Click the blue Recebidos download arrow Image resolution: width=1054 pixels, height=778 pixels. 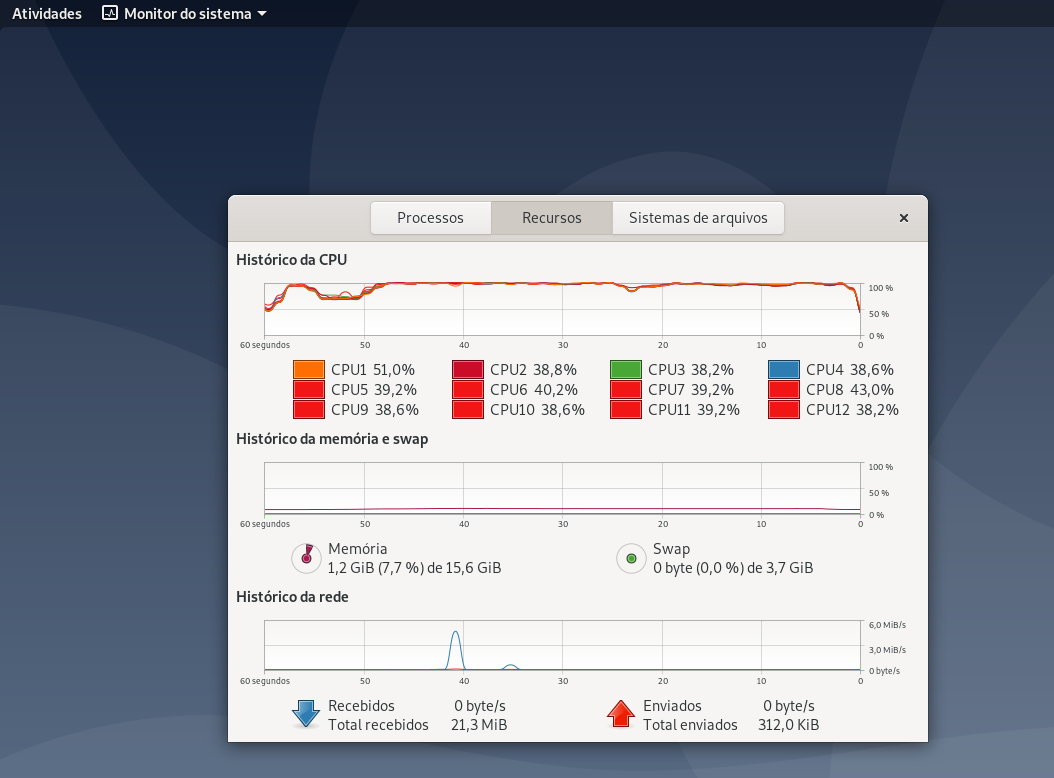click(x=306, y=714)
